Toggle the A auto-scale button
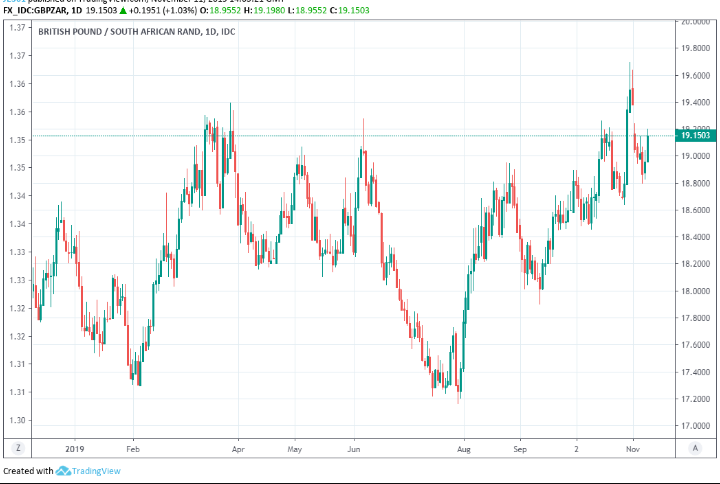This screenshot has height=484, width=720. point(695,448)
